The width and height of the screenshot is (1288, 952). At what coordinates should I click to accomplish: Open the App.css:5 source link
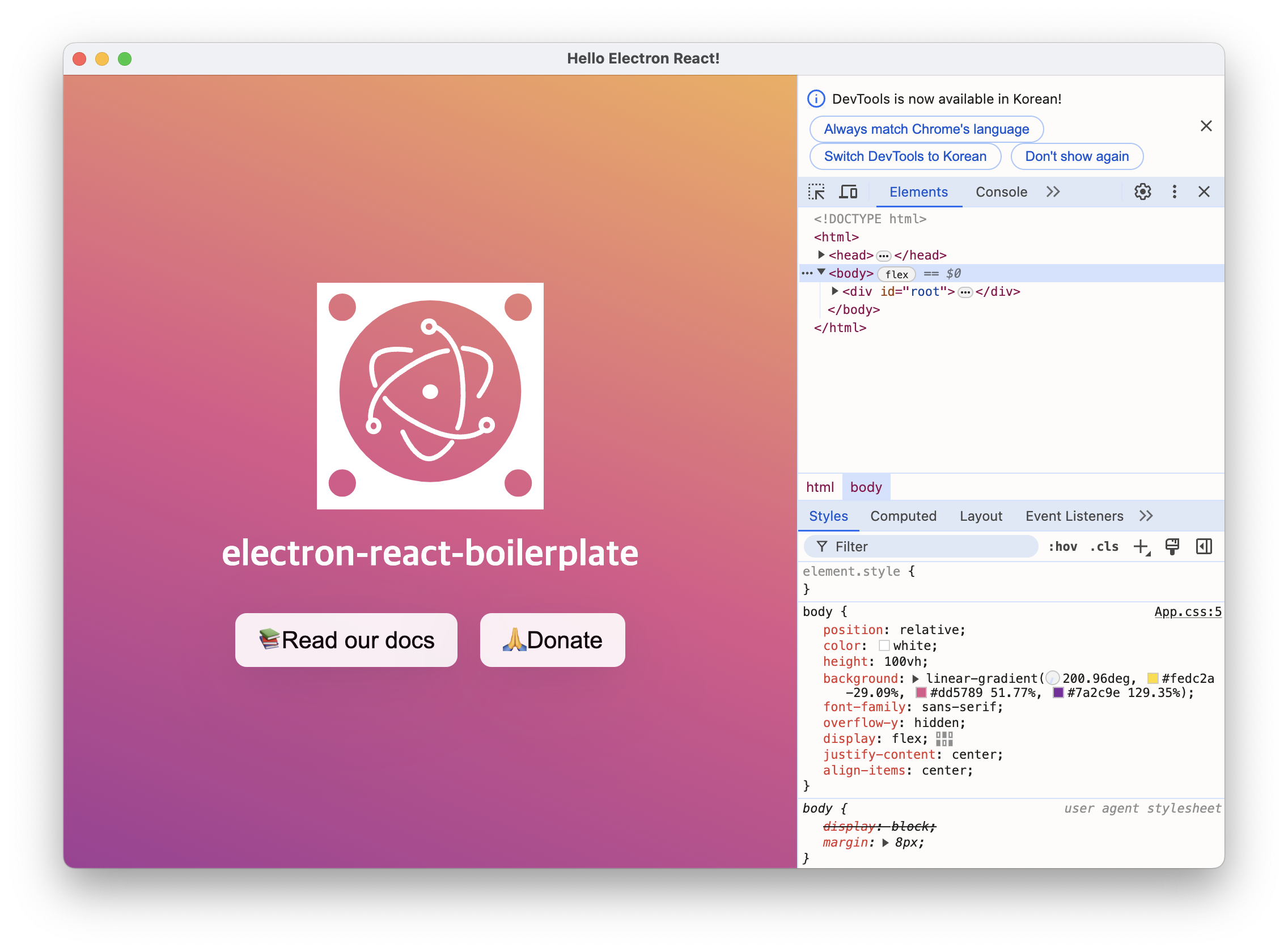(1187, 612)
